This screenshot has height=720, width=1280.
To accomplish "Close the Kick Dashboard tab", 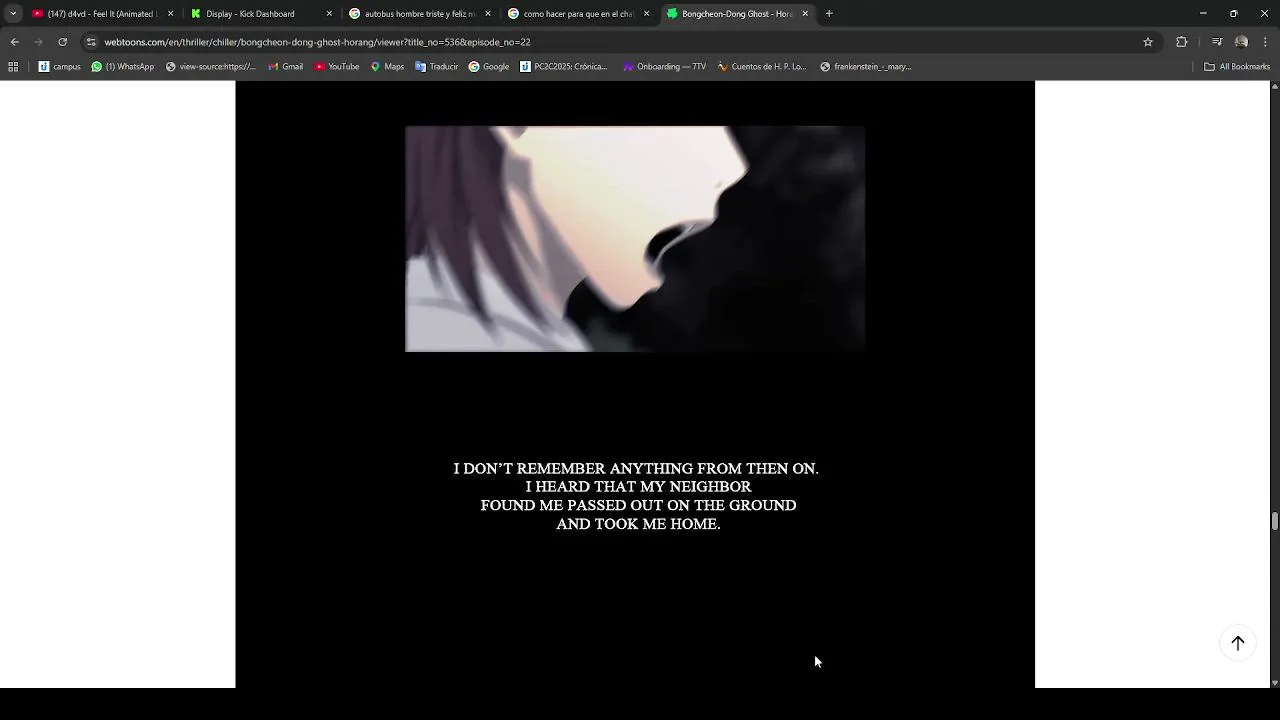I will 329,14.
